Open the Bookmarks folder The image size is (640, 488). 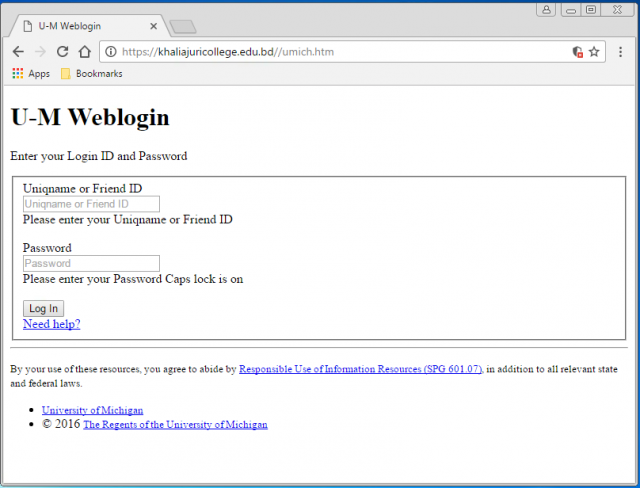91,73
